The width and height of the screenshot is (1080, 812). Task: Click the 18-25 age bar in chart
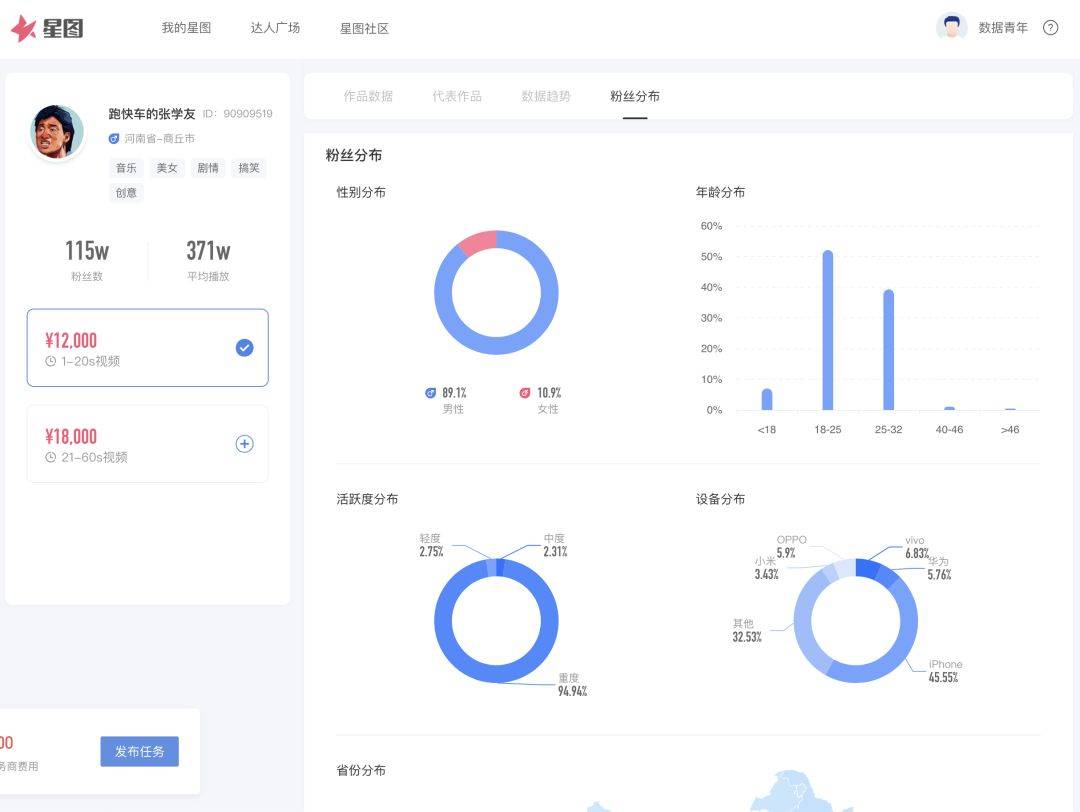pyautogui.click(x=827, y=330)
